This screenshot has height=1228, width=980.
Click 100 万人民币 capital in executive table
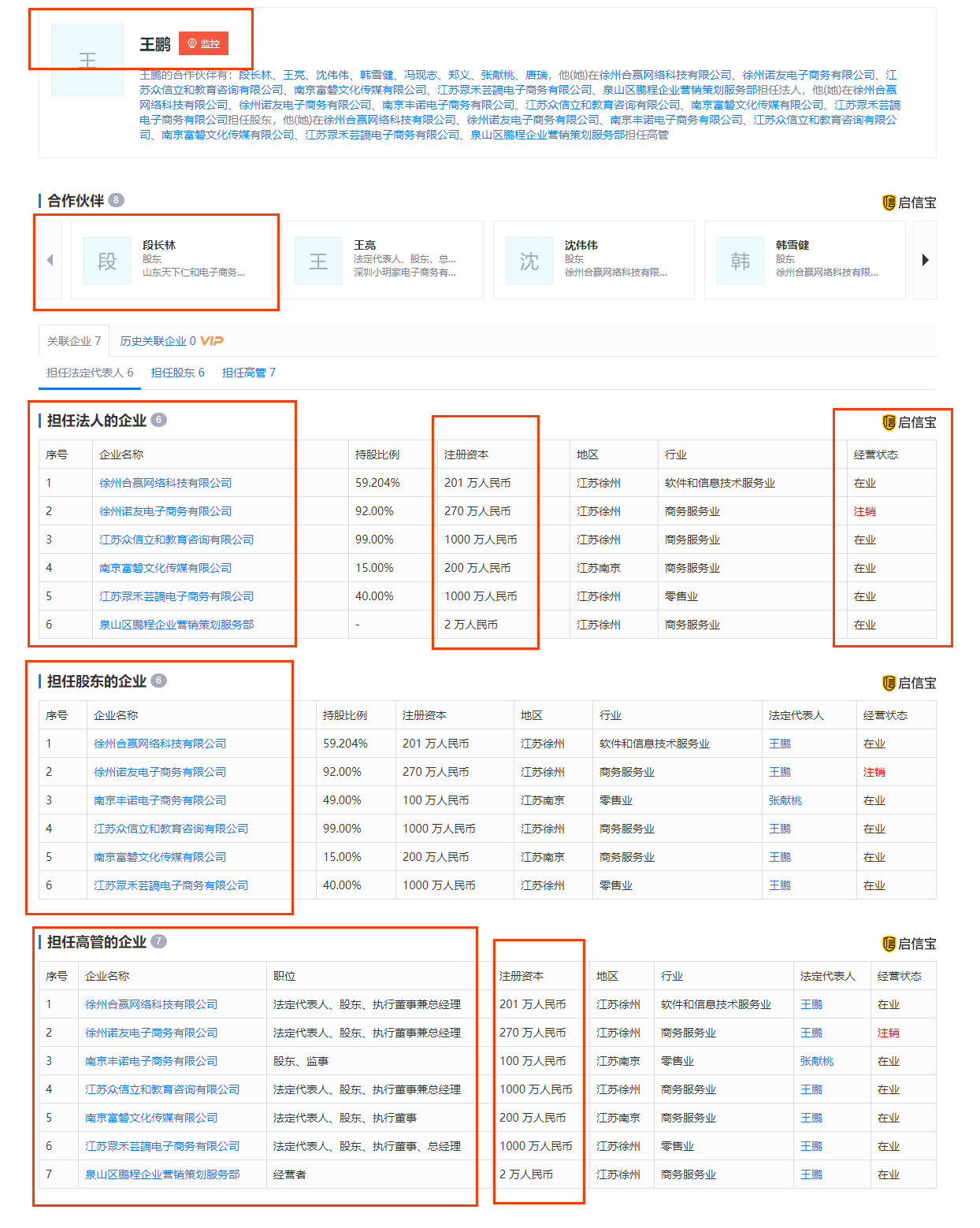pyautogui.click(x=533, y=1061)
